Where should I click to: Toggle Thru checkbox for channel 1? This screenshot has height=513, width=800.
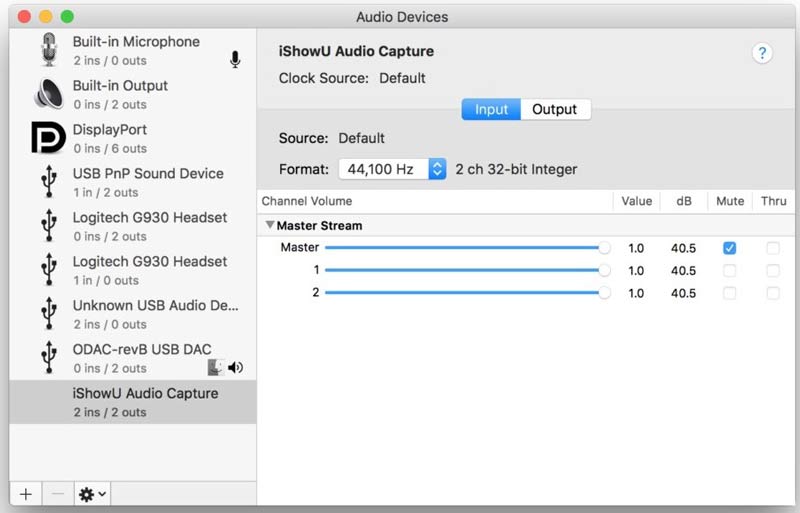(773, 271)
